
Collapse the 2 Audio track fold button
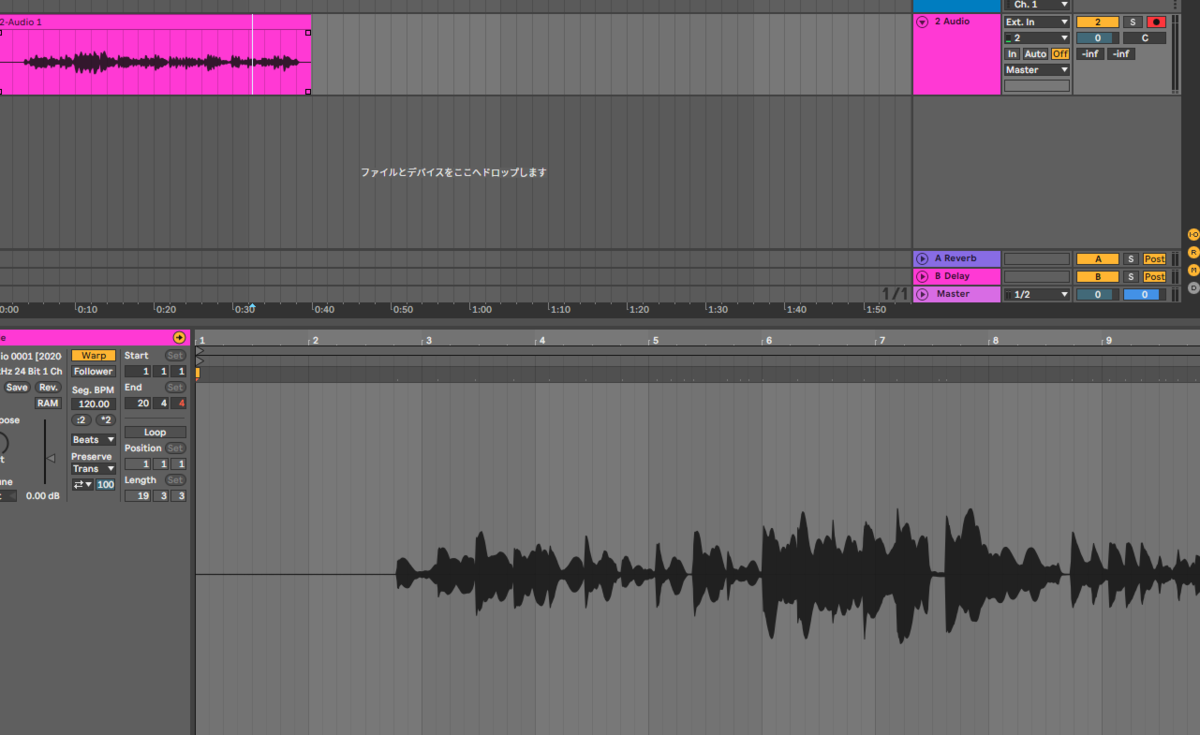click(922, 21)
